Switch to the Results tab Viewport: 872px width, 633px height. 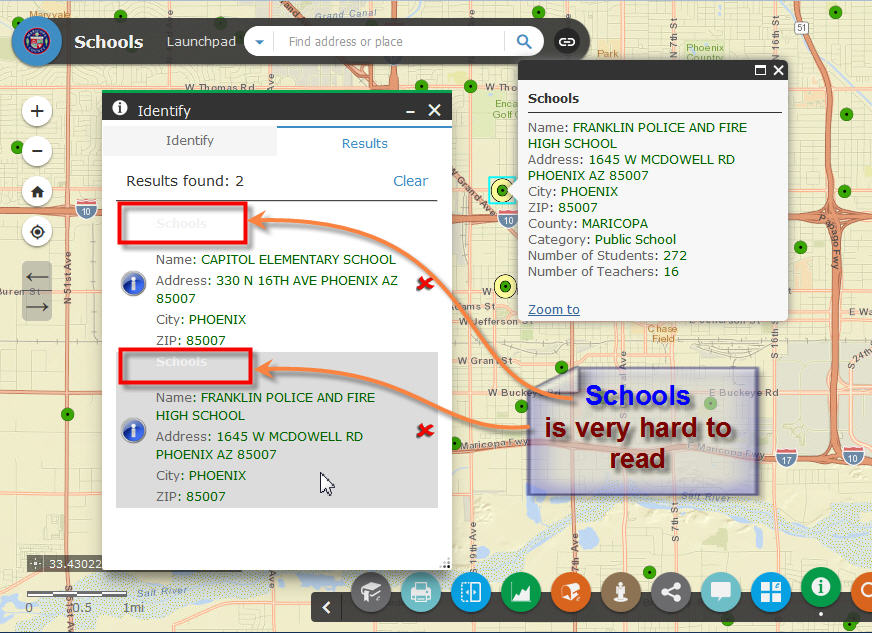364,143
